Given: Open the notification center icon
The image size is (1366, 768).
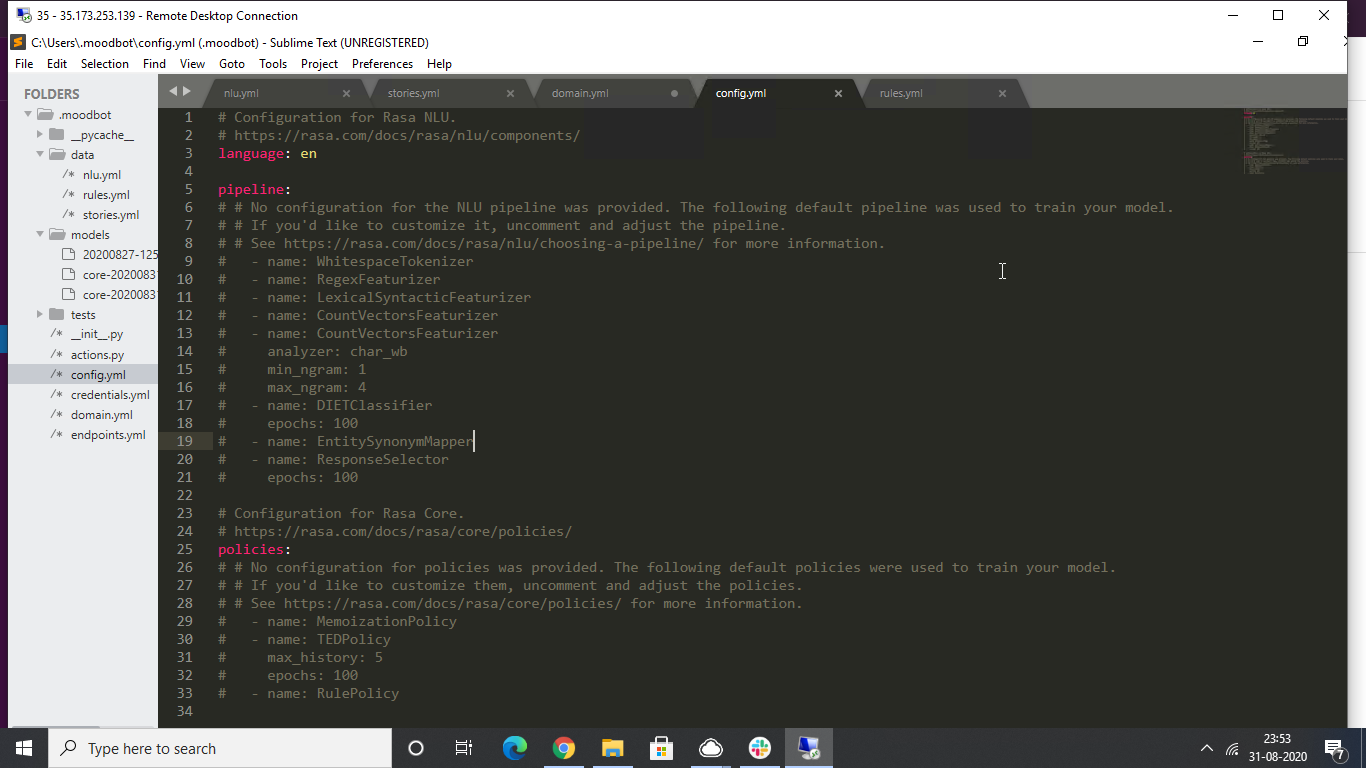Looking at the screenshot, I should tap(1333, 748).
